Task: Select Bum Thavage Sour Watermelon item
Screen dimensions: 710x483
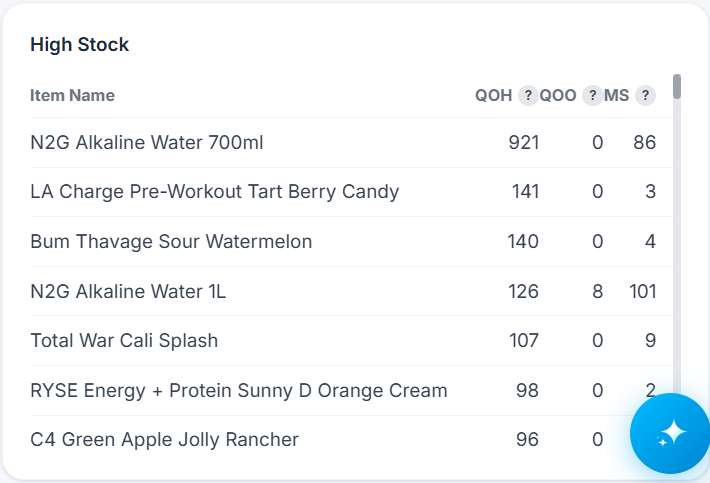Action: click(351, 242)
